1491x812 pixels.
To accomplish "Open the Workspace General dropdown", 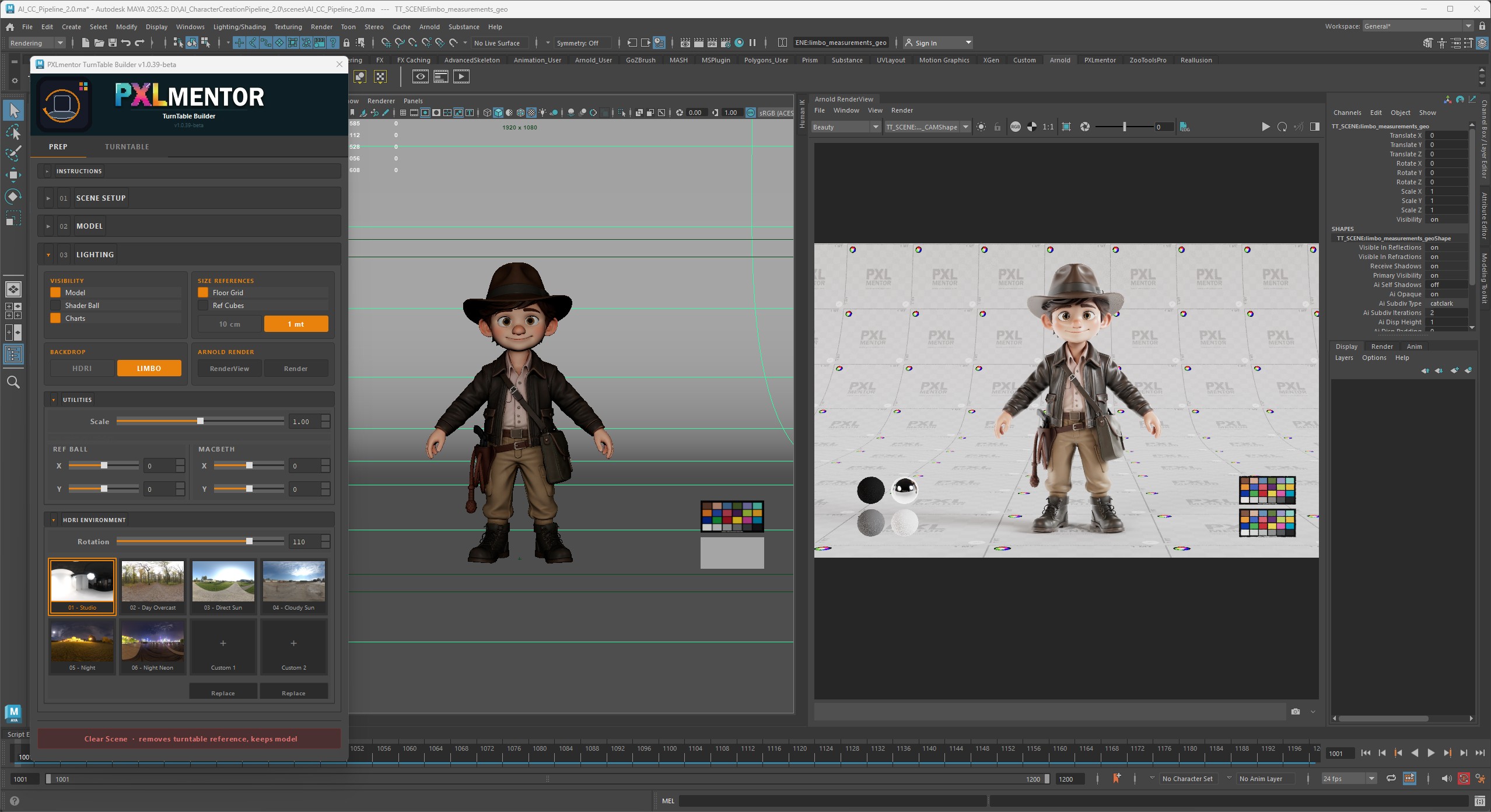I will click(x=1417, y=26).
